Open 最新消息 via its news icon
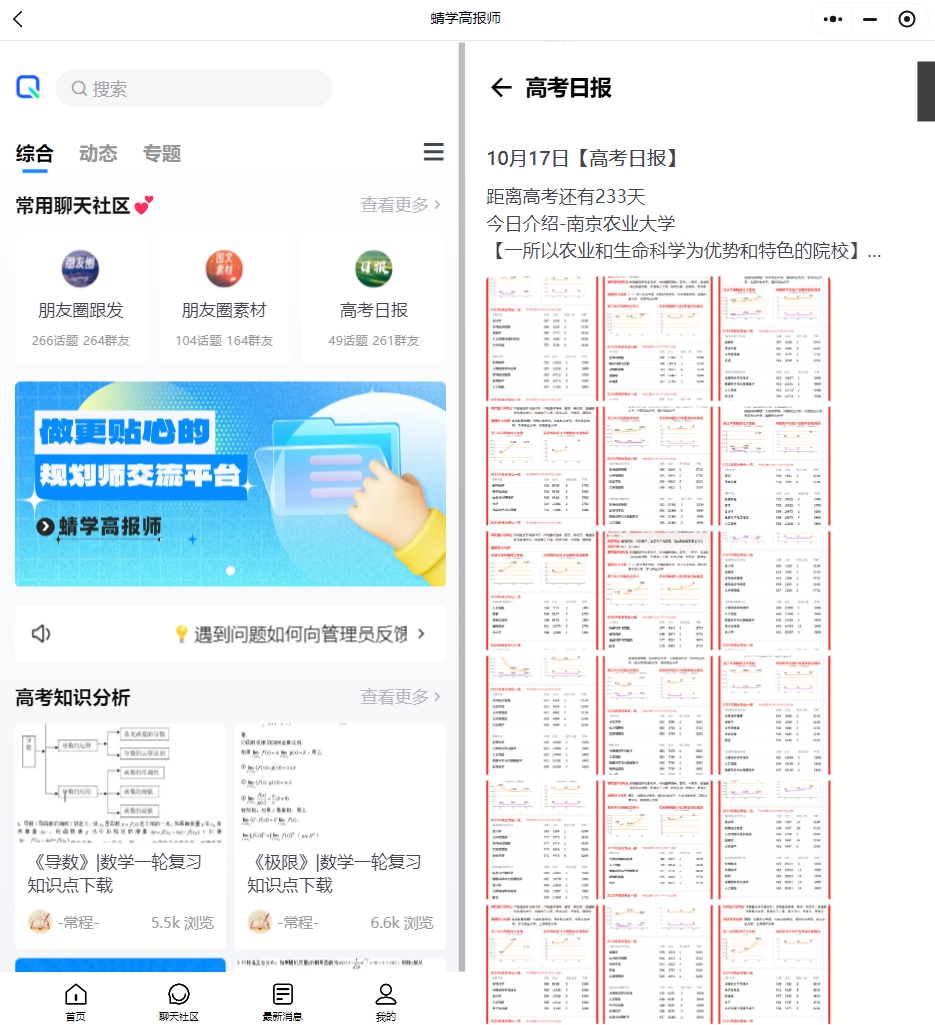This screenshot has height=1025, width=935. pos(282,995)
